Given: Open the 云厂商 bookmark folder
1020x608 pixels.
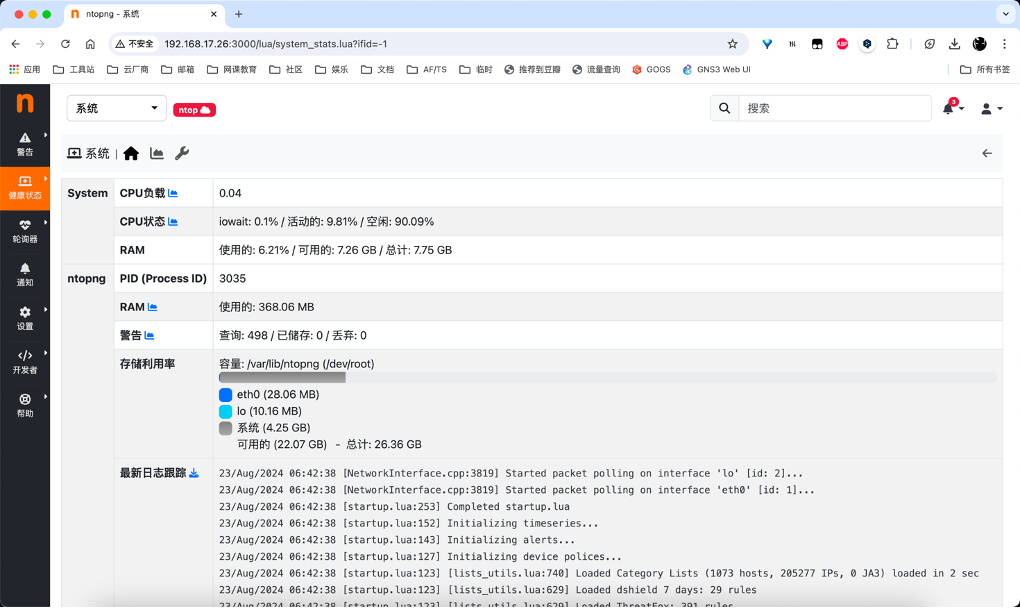Looking at the screenshot, I should click(x=128, y=69).
